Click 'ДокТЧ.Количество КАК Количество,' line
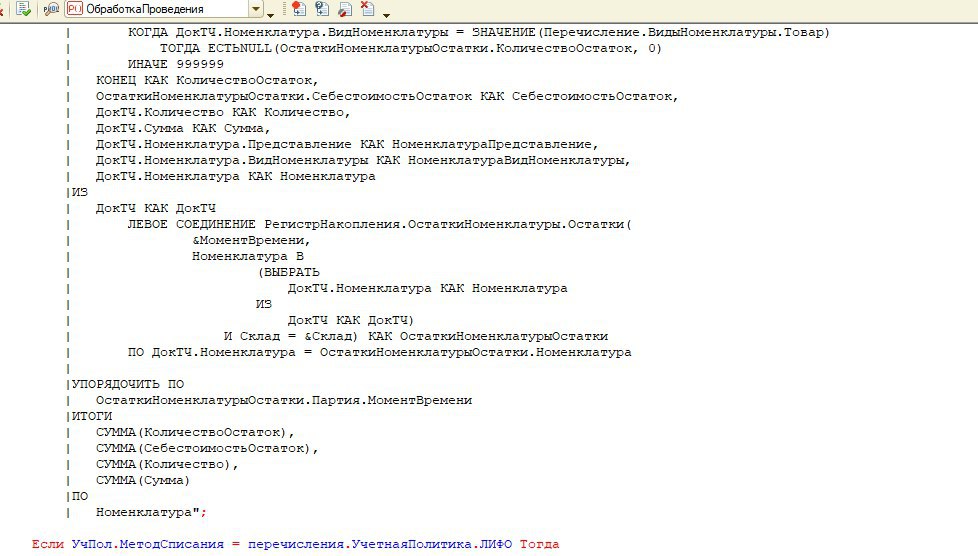Screen dimensions: 978x556 [223, 112]
